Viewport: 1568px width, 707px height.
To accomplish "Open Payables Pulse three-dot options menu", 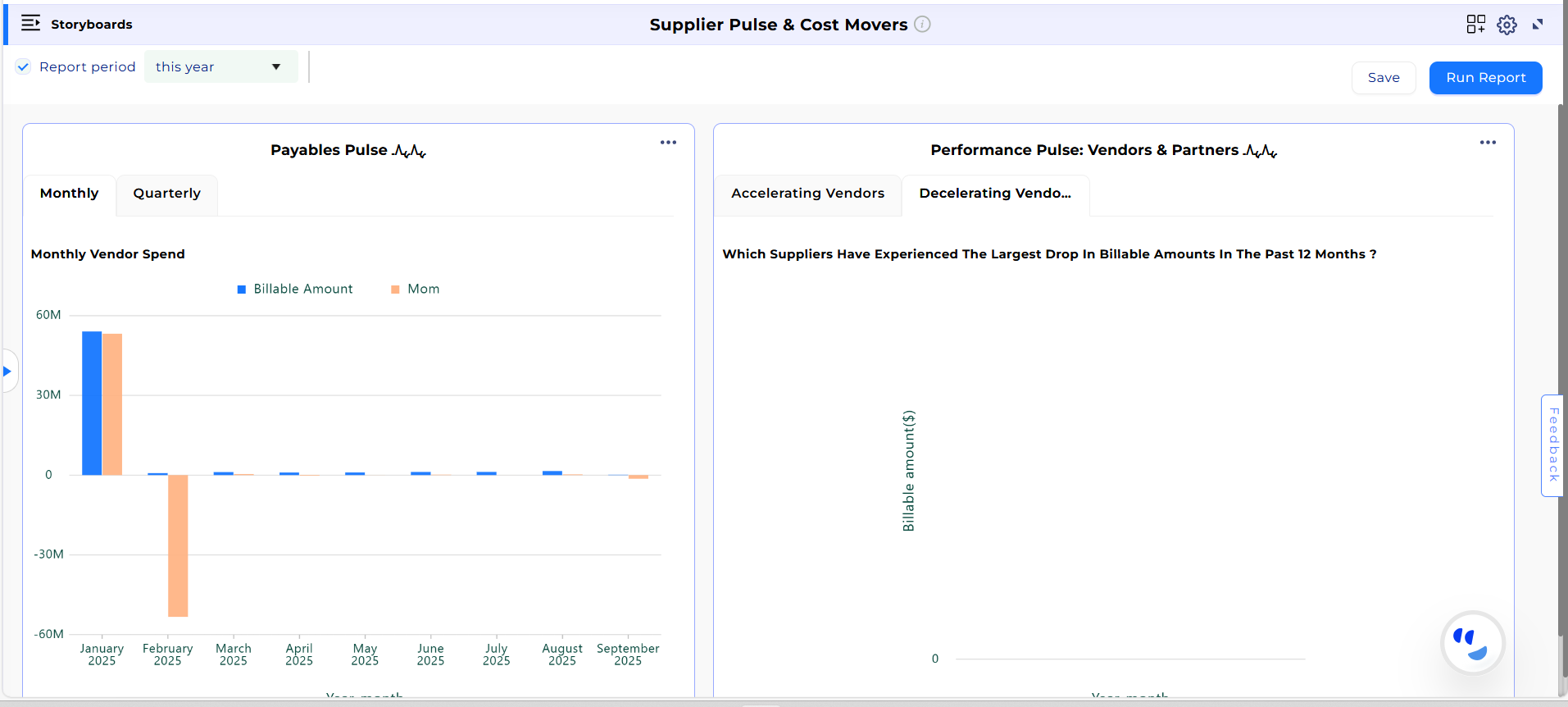I will [668, 143].
